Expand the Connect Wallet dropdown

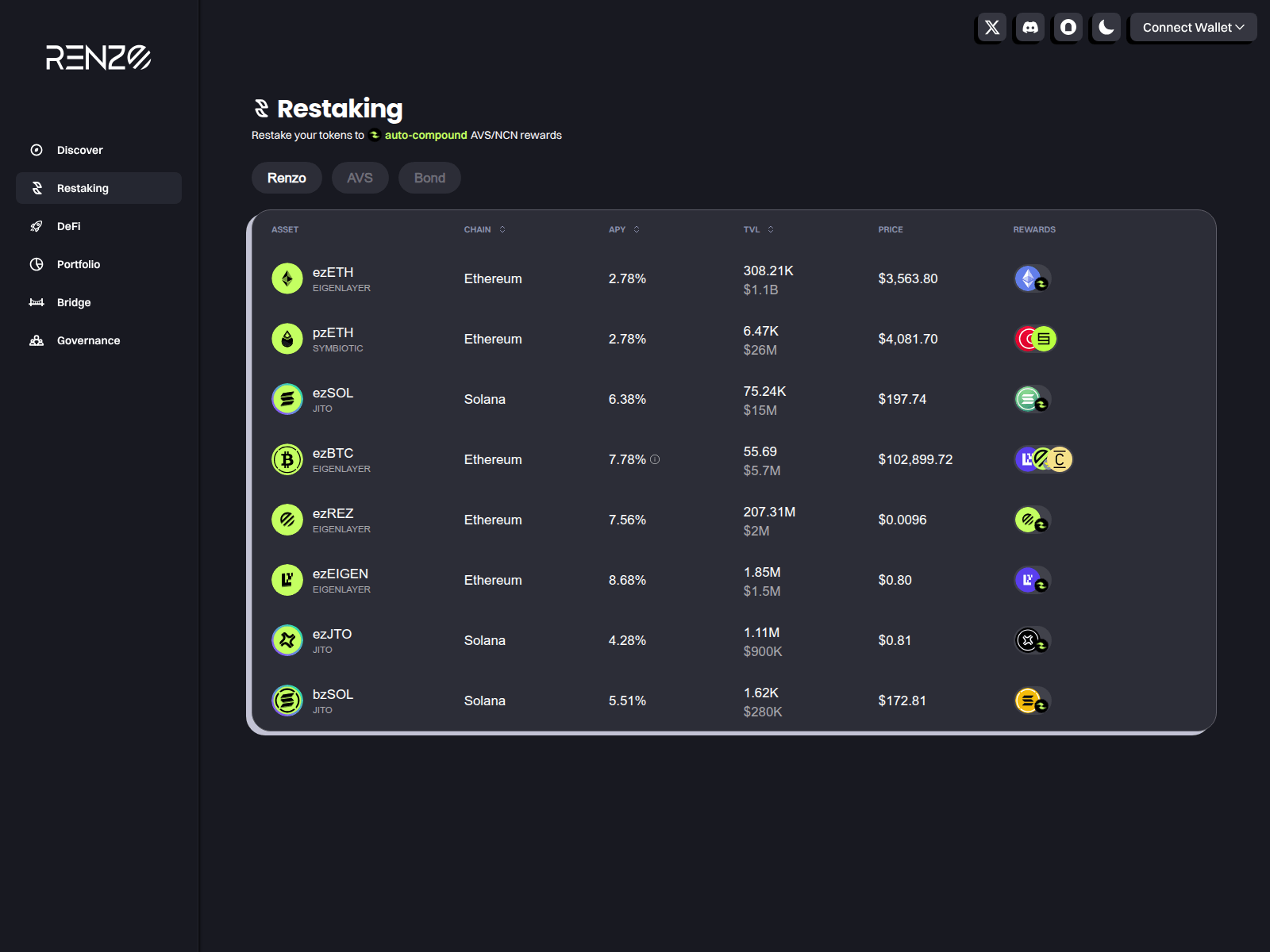(x=1192, y=28)
